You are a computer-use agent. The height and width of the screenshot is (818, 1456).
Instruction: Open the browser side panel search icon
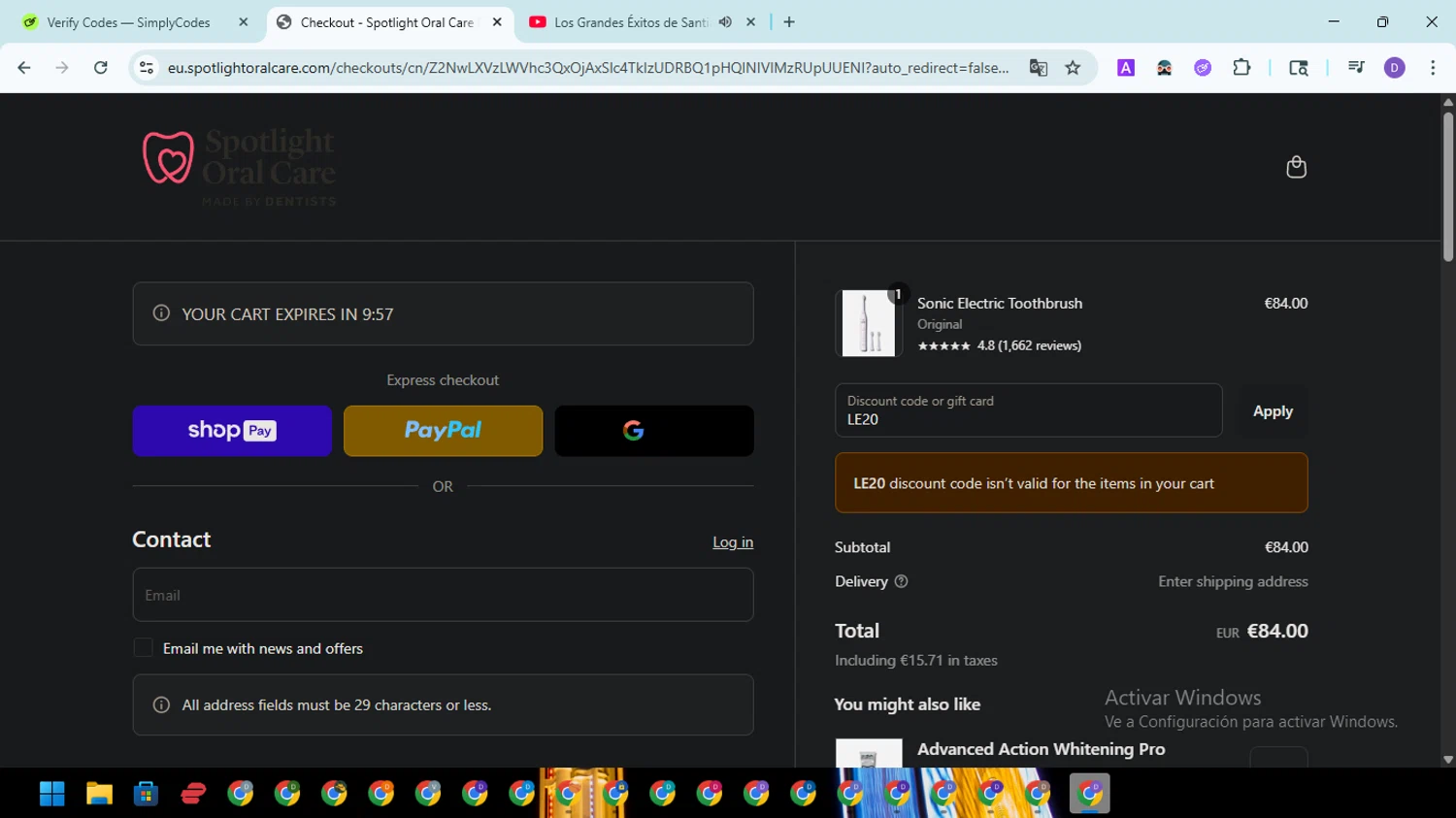click(x=1299, y=68)
